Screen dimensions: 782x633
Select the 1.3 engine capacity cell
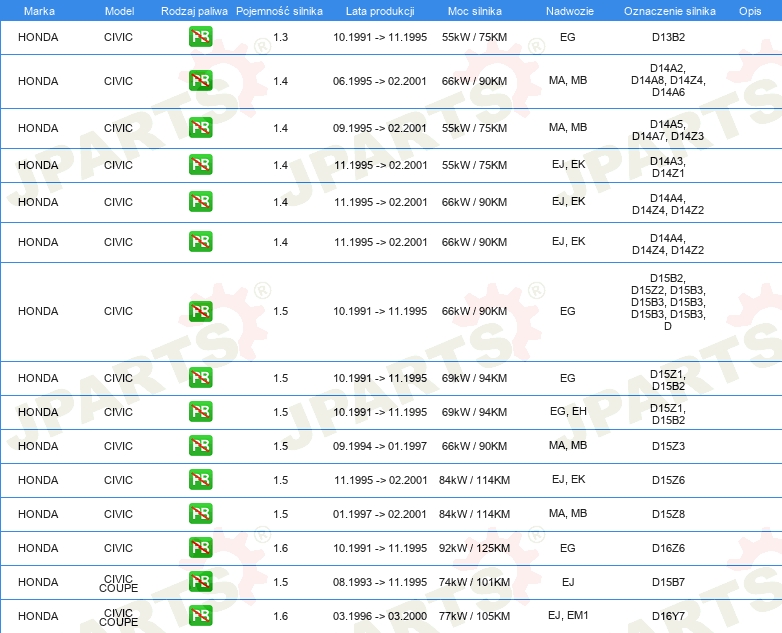281,37
